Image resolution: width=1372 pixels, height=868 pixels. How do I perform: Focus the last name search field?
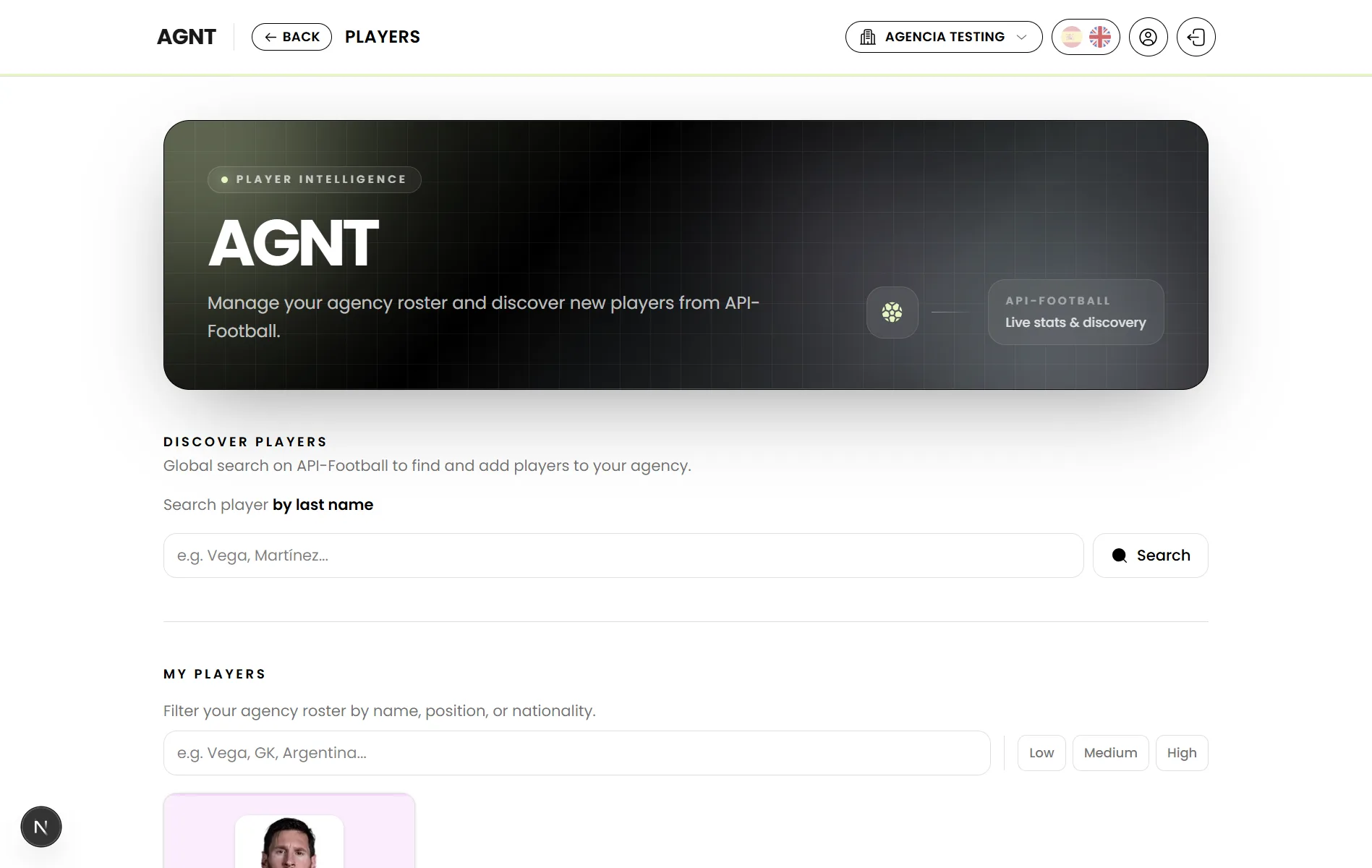pyautogui.click(x=623, y=556)
